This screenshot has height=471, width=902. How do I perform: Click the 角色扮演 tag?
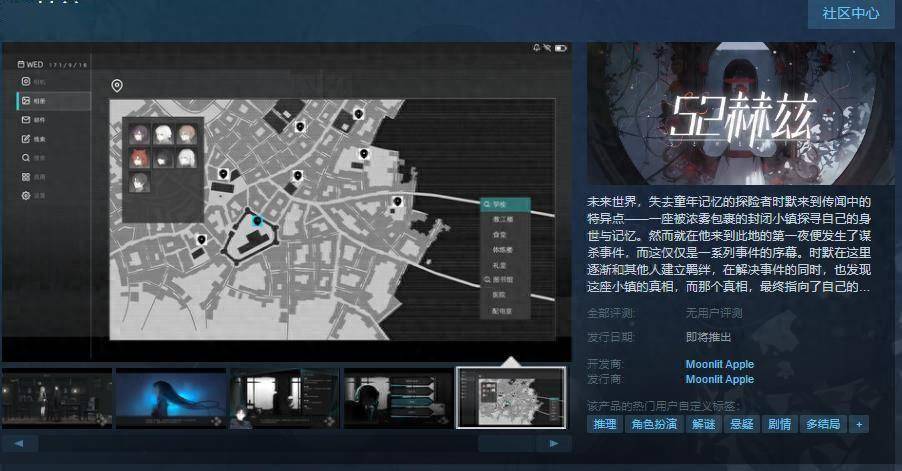(x=654, y=424)
